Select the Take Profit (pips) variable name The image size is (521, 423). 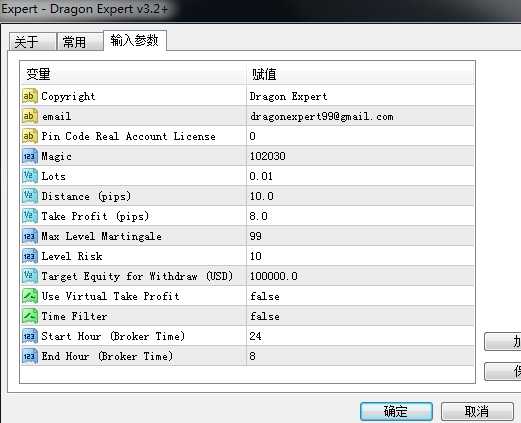pos(95,216)
